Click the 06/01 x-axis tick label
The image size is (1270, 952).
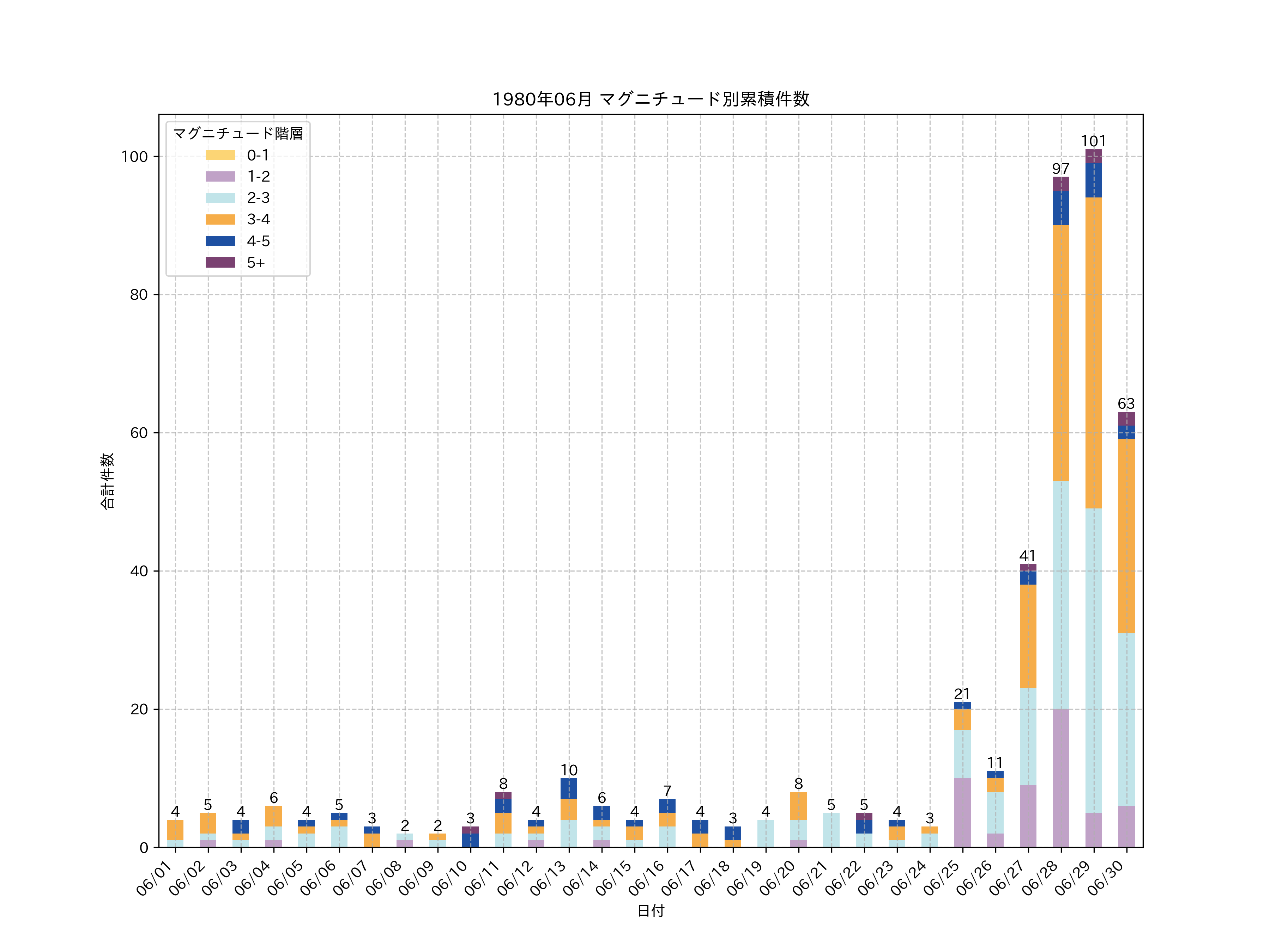click(x=155, y=879)
